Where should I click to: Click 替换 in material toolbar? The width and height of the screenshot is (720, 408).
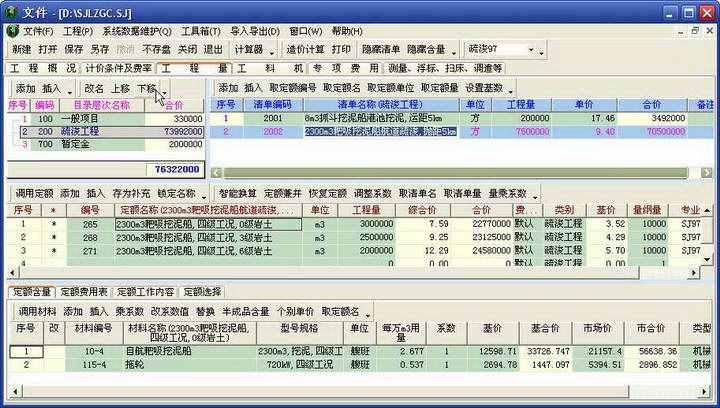[205, 312]
